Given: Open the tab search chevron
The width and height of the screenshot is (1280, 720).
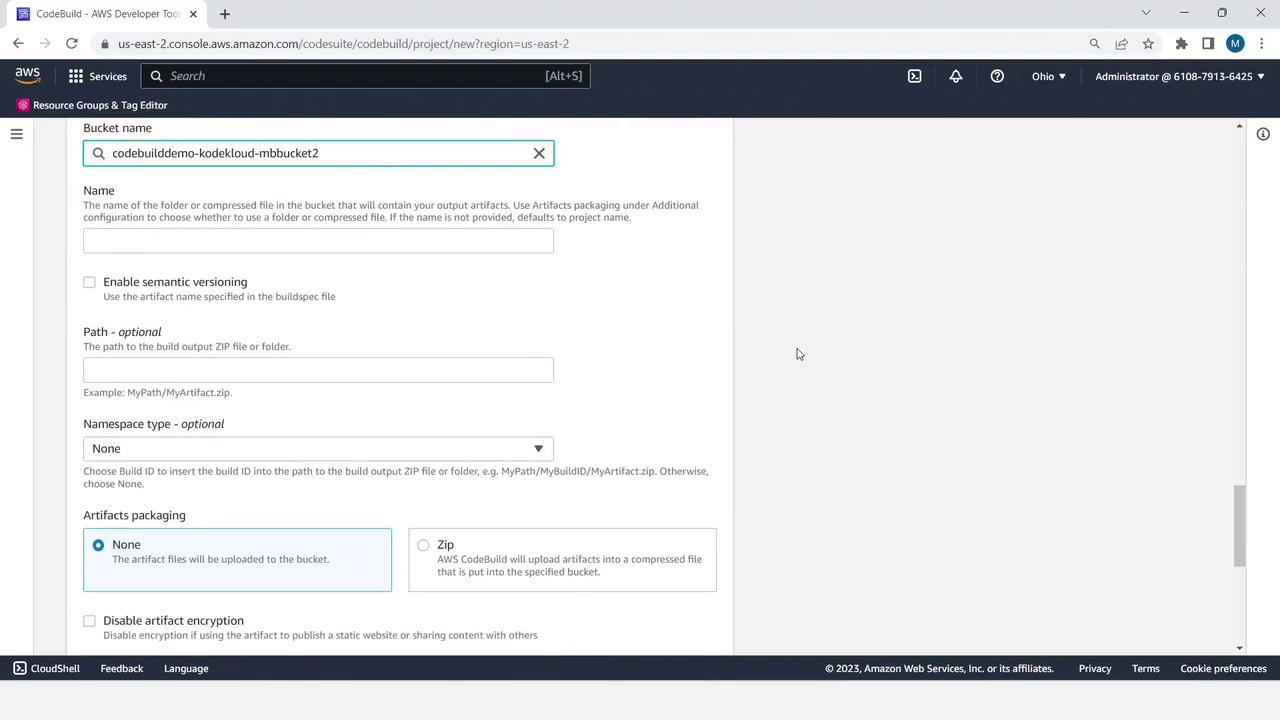Looking at the screenshot, I should (1146, 13).
